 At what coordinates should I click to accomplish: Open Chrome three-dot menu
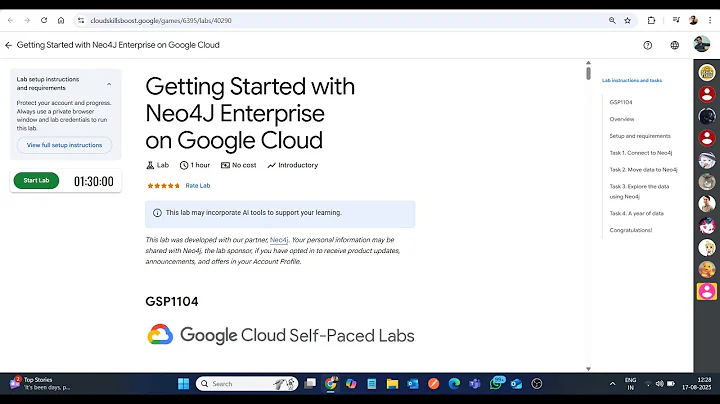coord(710,20)
